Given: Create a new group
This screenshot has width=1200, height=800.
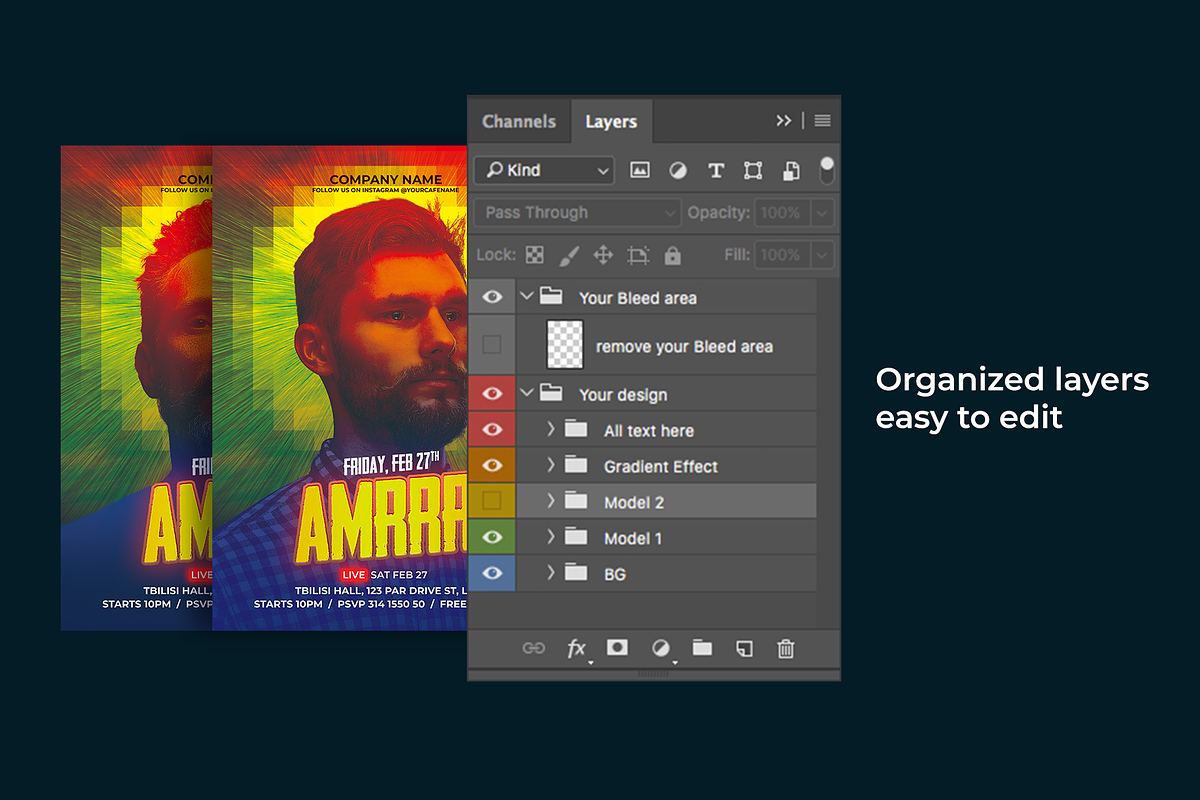Looking at the screenshot, I should (x=702, y=648).
